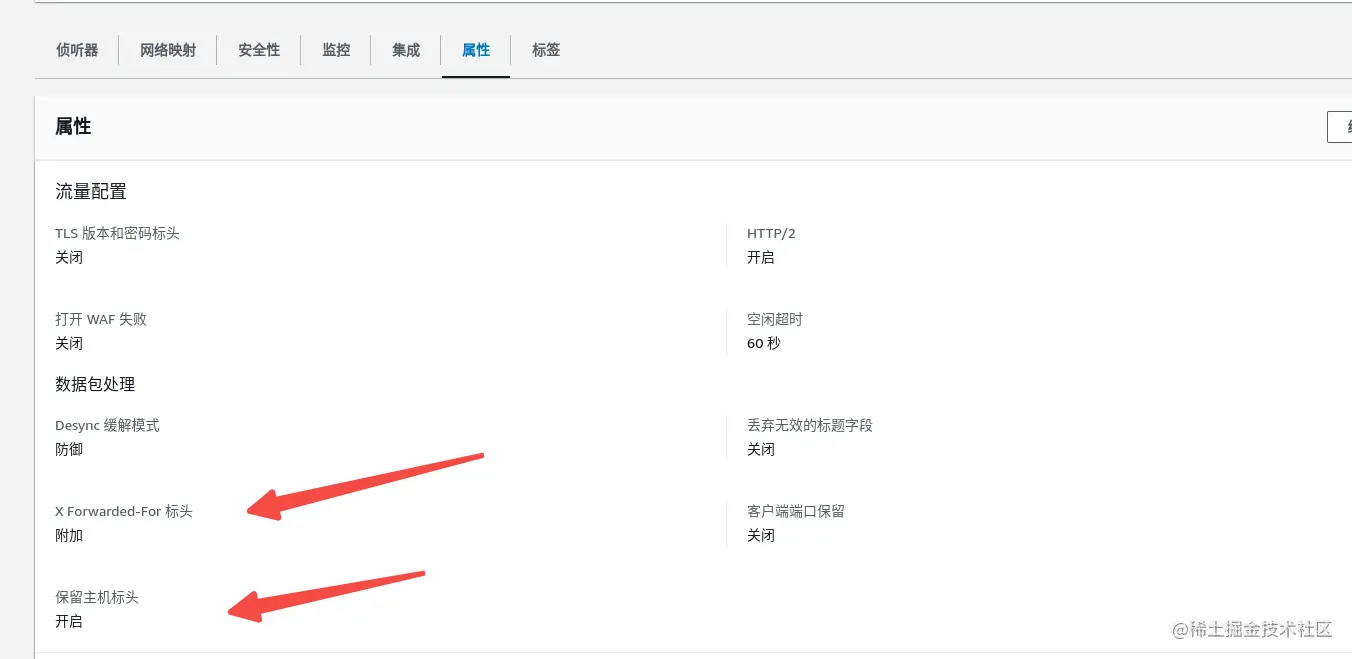
Task: Click the Desync 缓解模式 label
Action: tap(107, 425)
